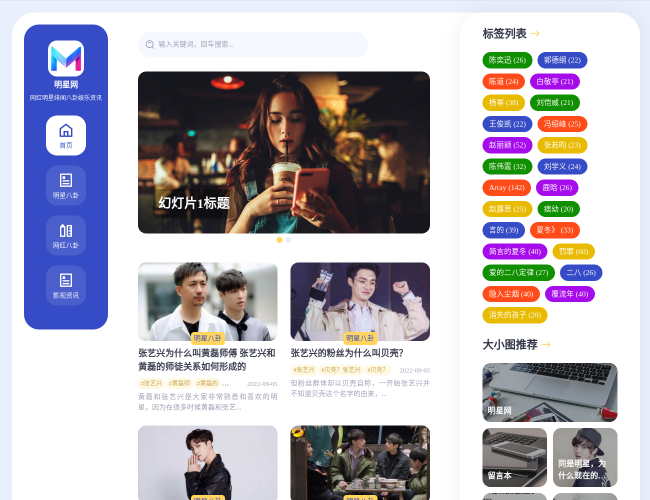The width and height of the screenshot is (650, 500).
Task: Open 明星八卦 section from sidebar
Action: pyautogui.click(x=66, y=185)
